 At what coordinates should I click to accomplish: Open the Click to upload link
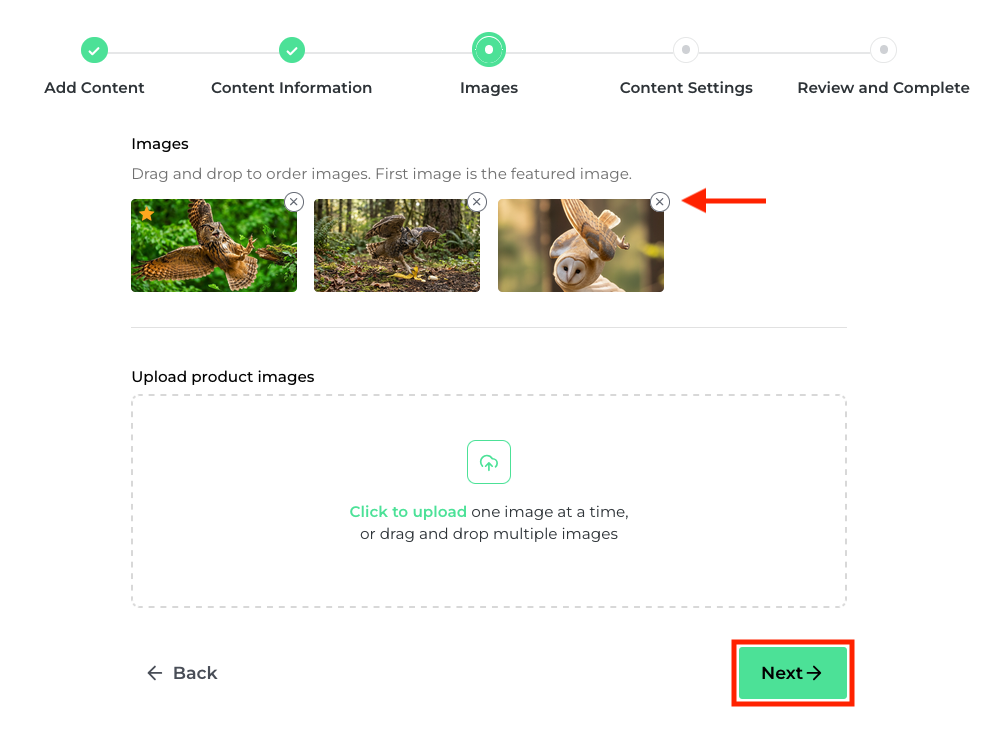click(408, 512)
